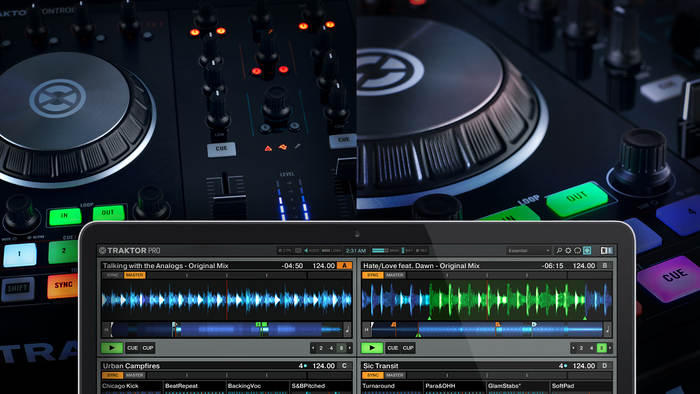Click the Traktor Pro logo

click(x=129, y=251)
